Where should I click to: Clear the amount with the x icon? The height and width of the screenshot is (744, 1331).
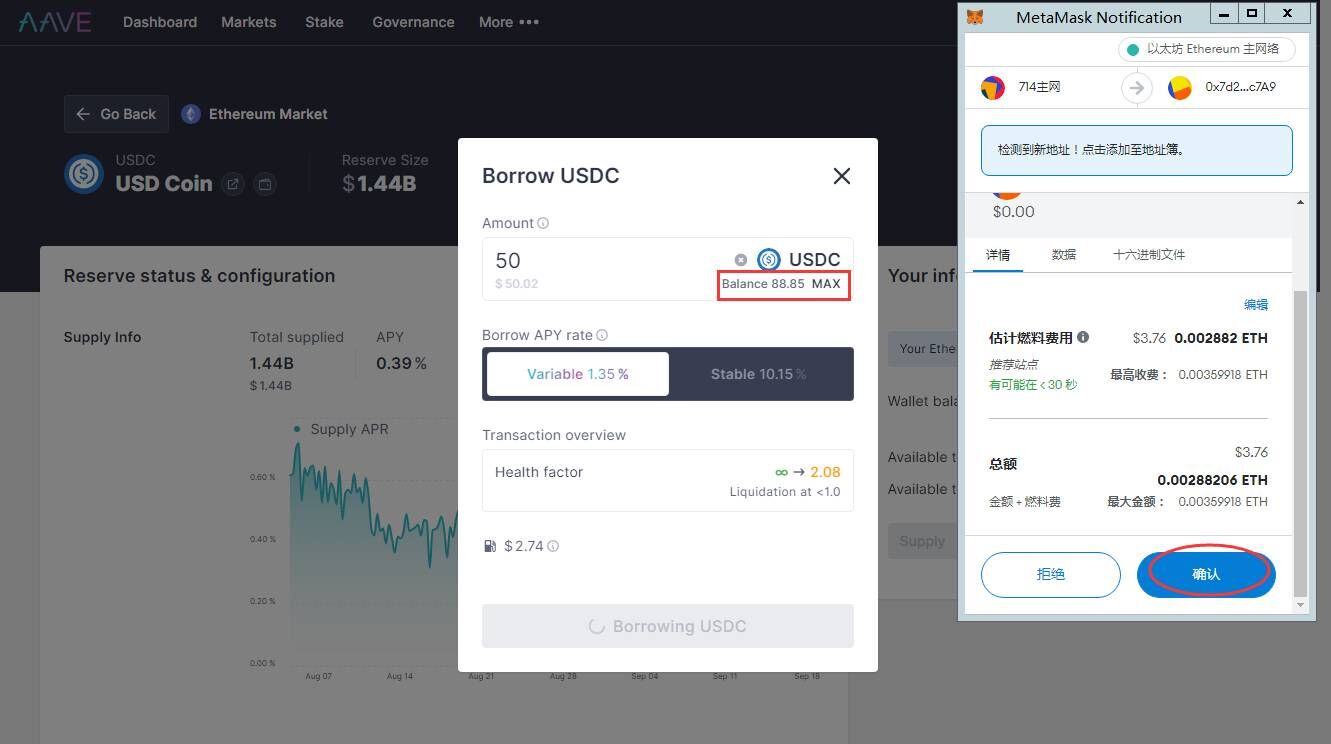click(x=741, y=260)
